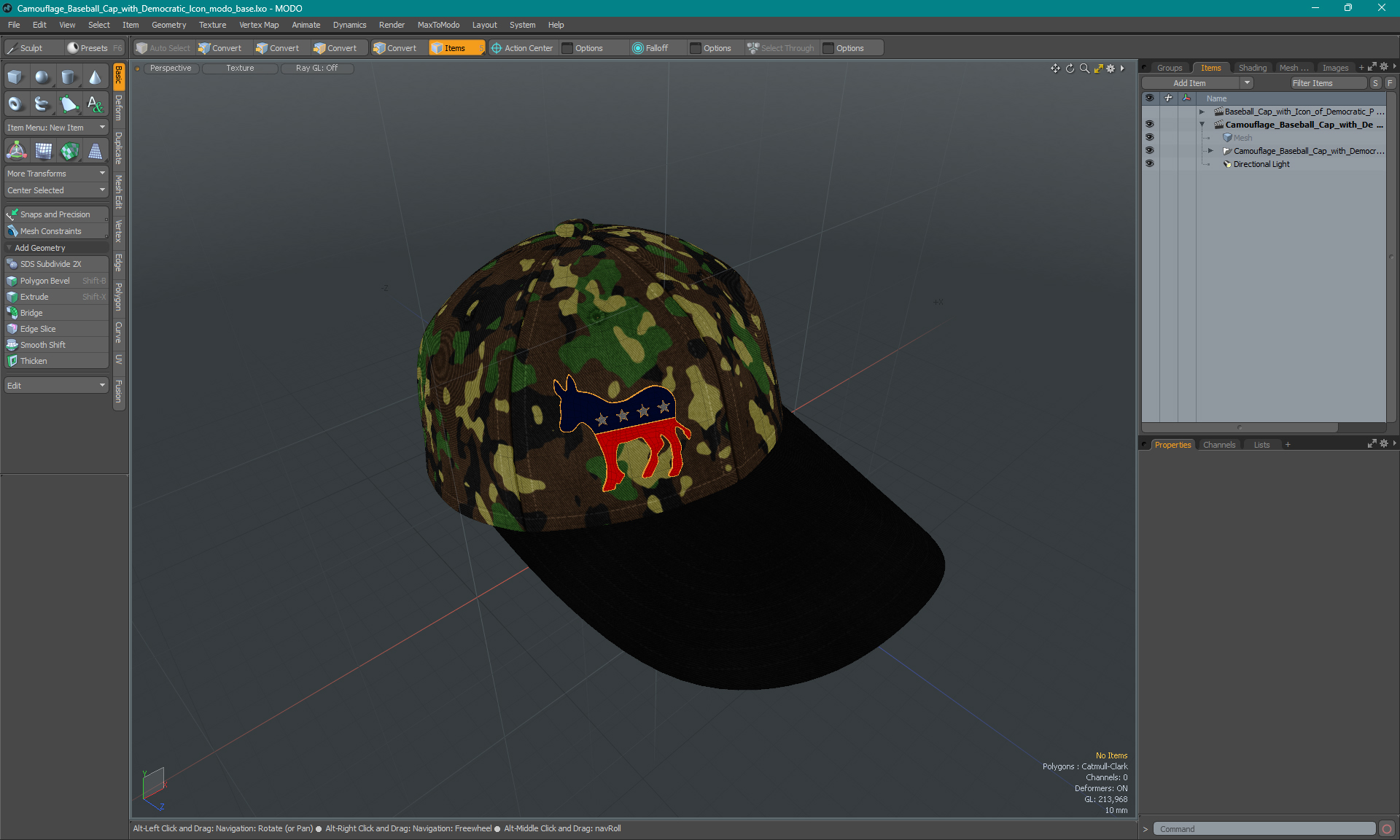Collapse Add Geometry section
Image resolution: width=1400 pixels, height=840 pixels.
click(9, 248)
